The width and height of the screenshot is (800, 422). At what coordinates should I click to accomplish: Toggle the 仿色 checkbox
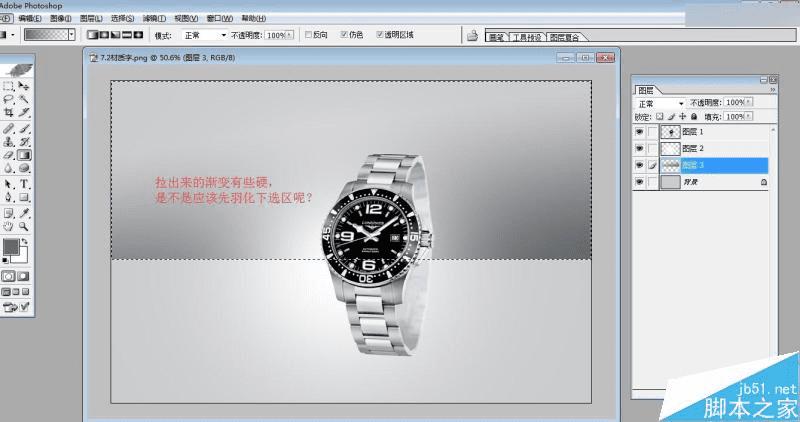pos(344,35)
